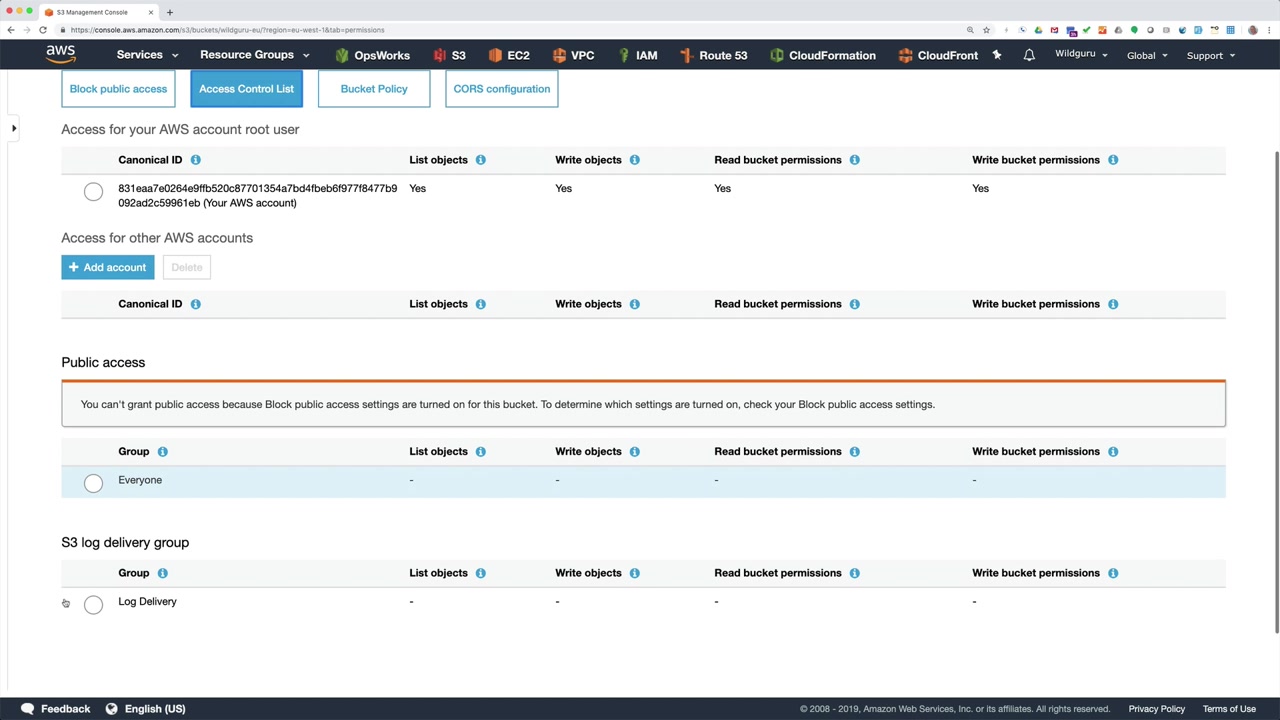Change language via English (US) button

146,709
